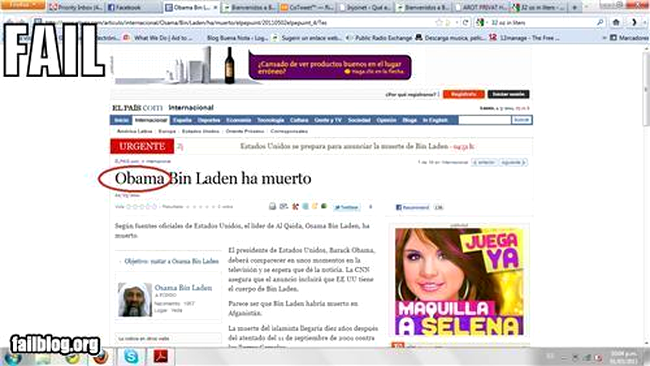The height and width of the screenshot is (366, 650).
Task: Open 'Public Radio Exchange' bookmark
Action: click(x=379, y=38)
